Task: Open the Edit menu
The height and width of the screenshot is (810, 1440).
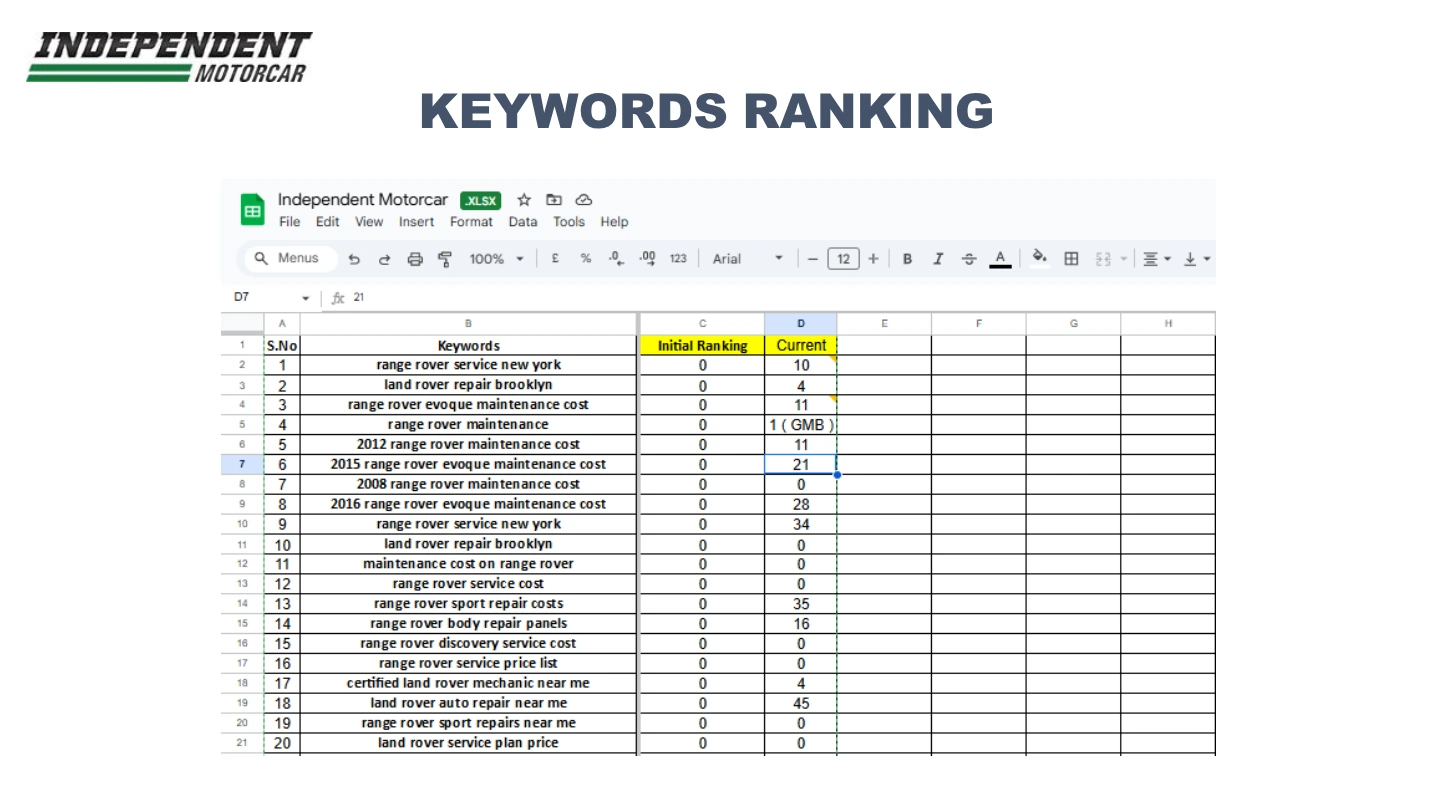Action: 328,222
